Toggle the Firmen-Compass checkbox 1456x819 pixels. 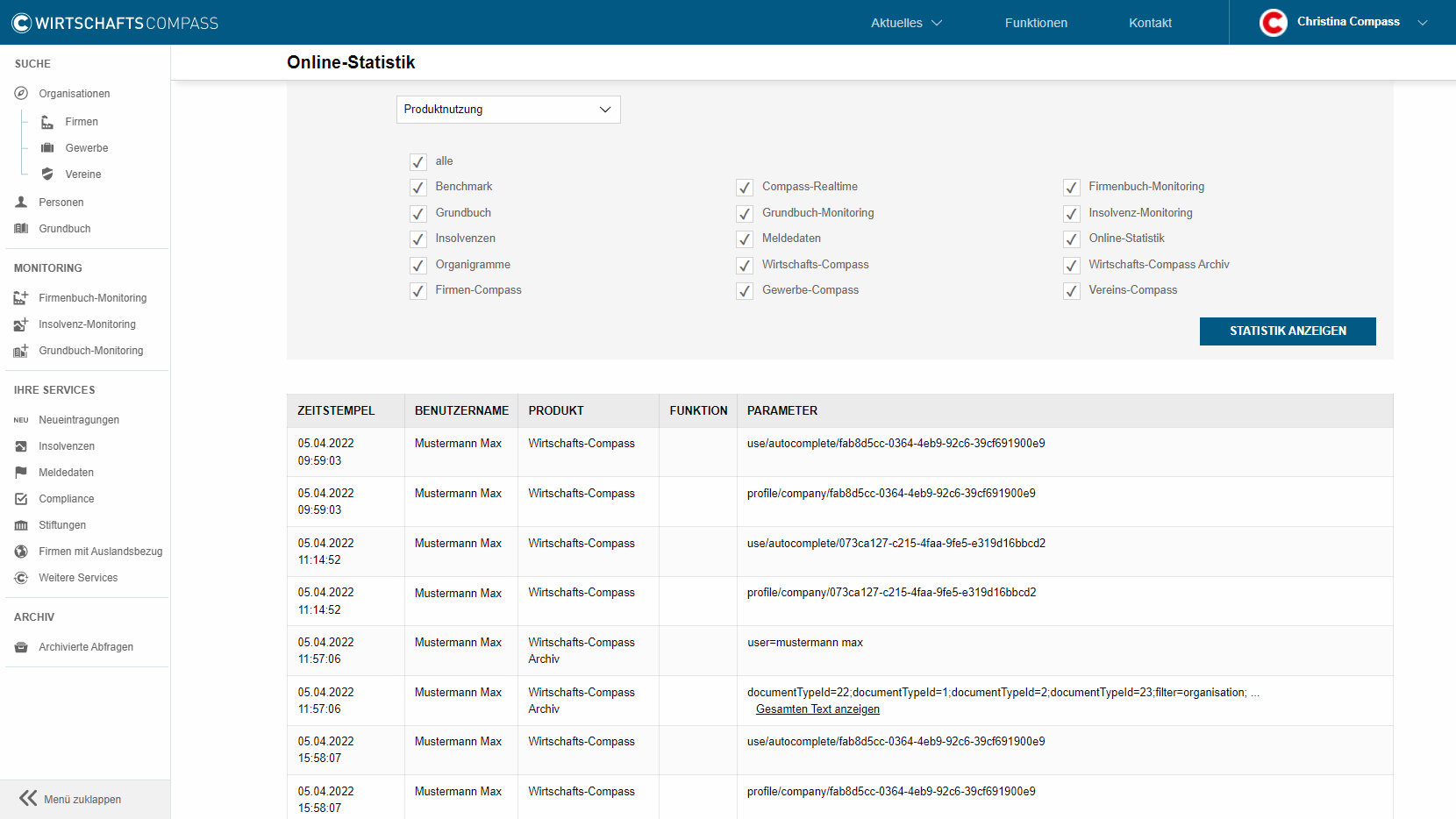(x=418, y=291)
